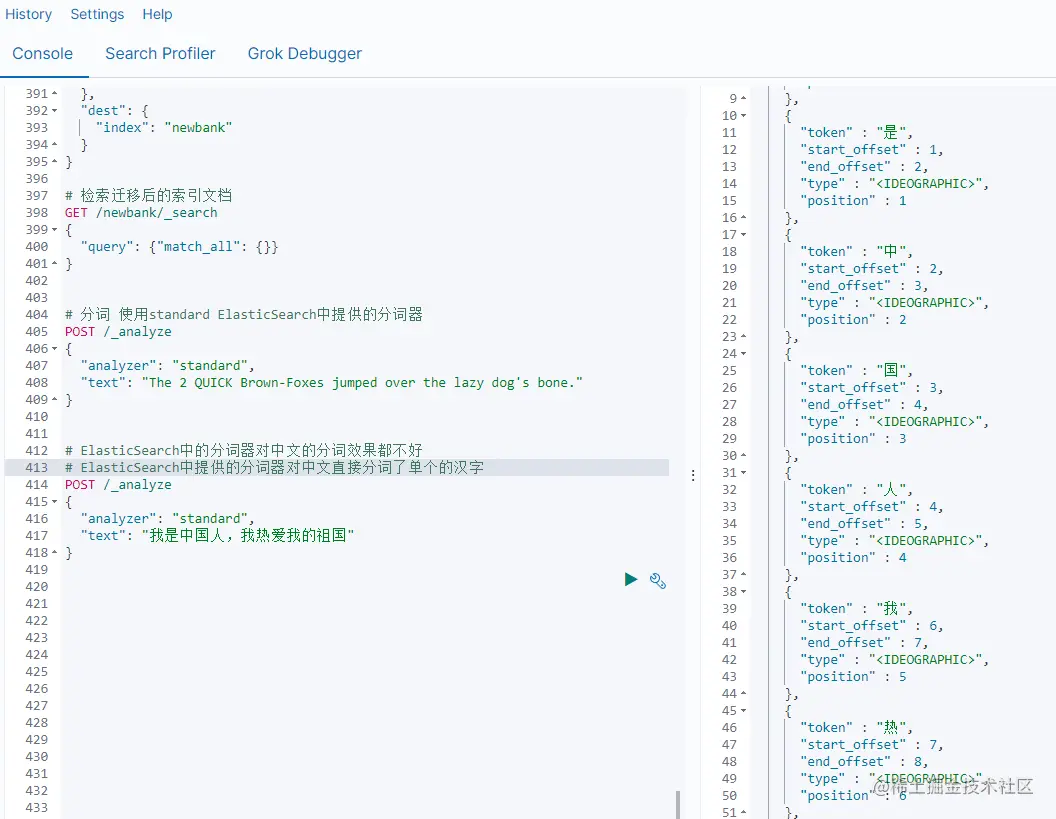Click output token "中" line

click(x=856, y=252)
